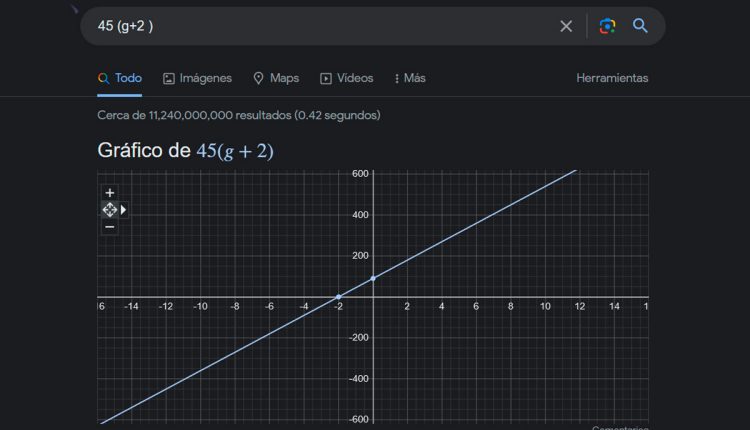Open Google Lens image search
Screen dimensions: 750x430
point(607,26)
